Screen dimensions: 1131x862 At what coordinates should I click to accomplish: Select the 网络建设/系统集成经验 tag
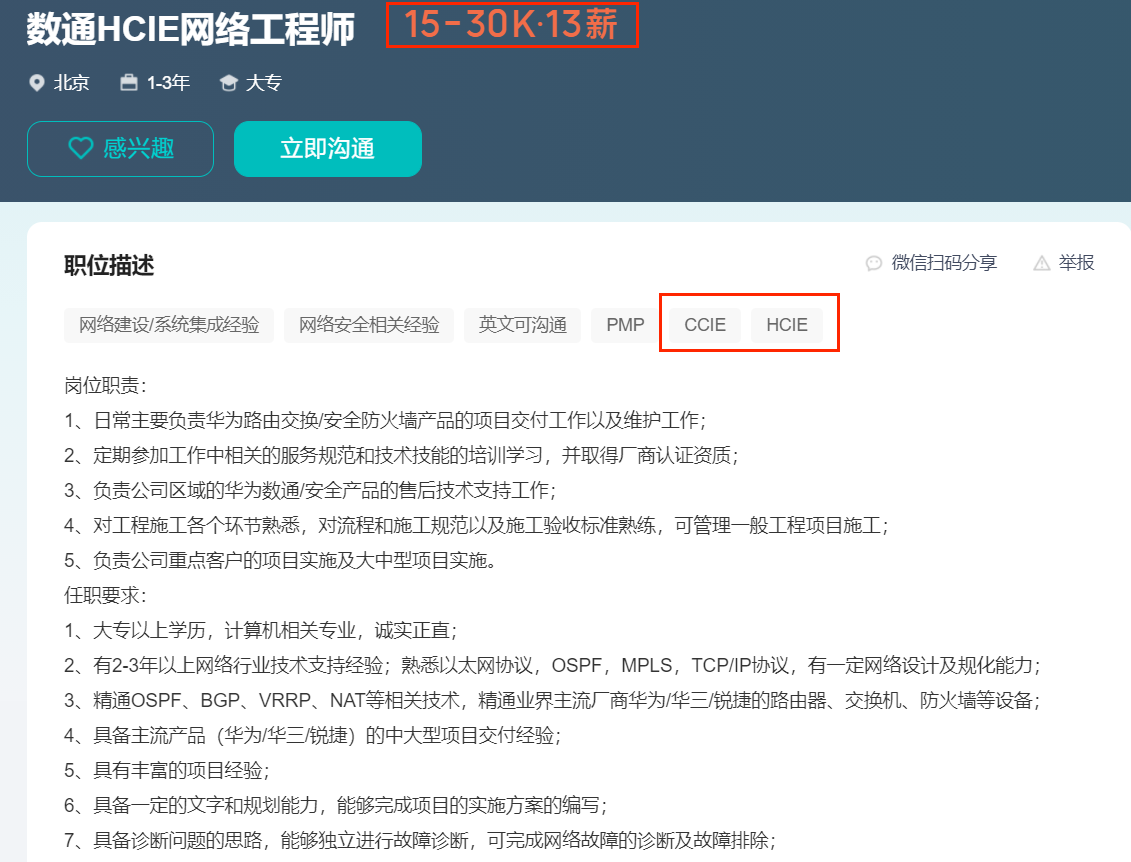169,325
